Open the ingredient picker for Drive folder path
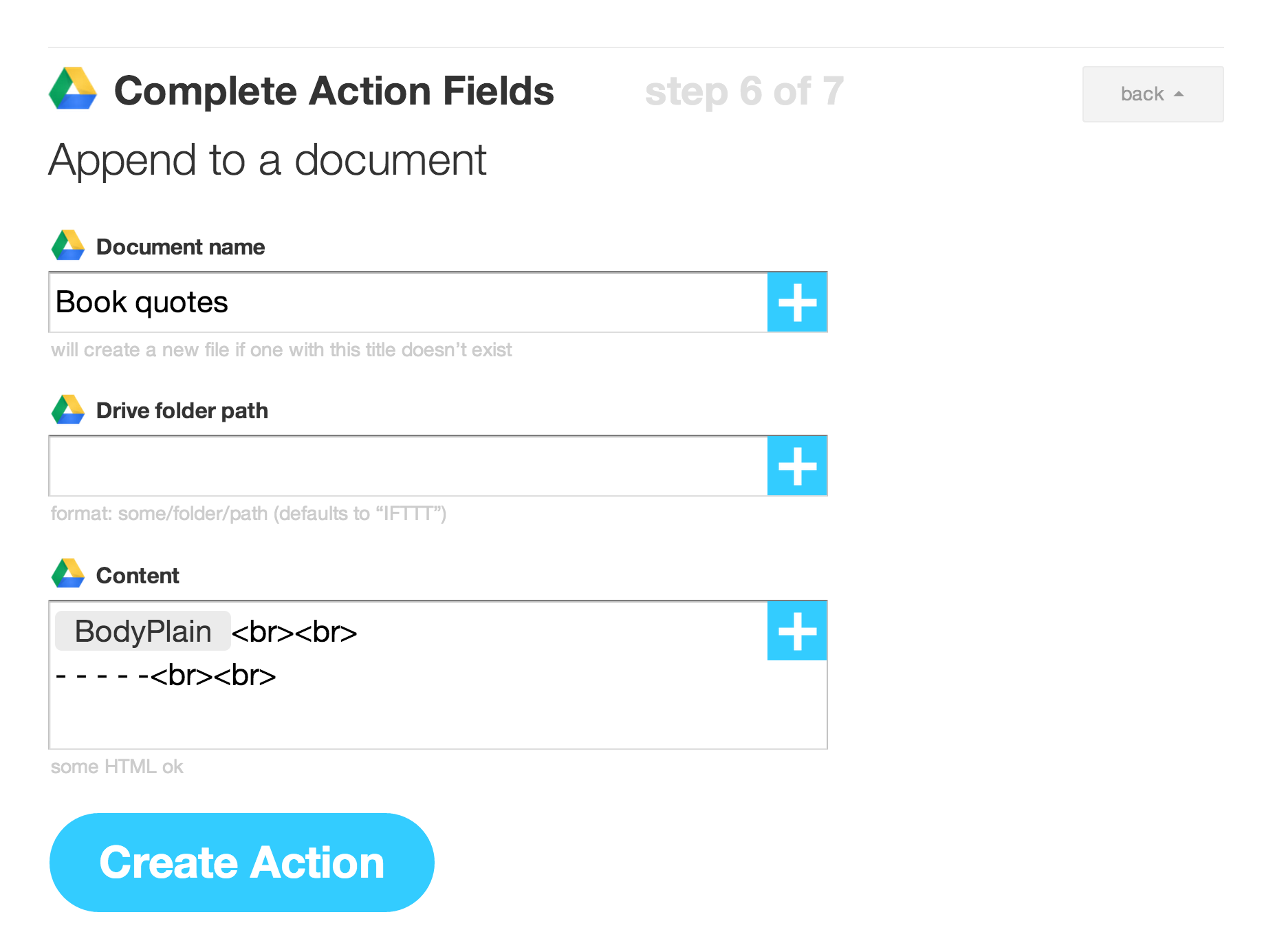 (x=796, y=466)
